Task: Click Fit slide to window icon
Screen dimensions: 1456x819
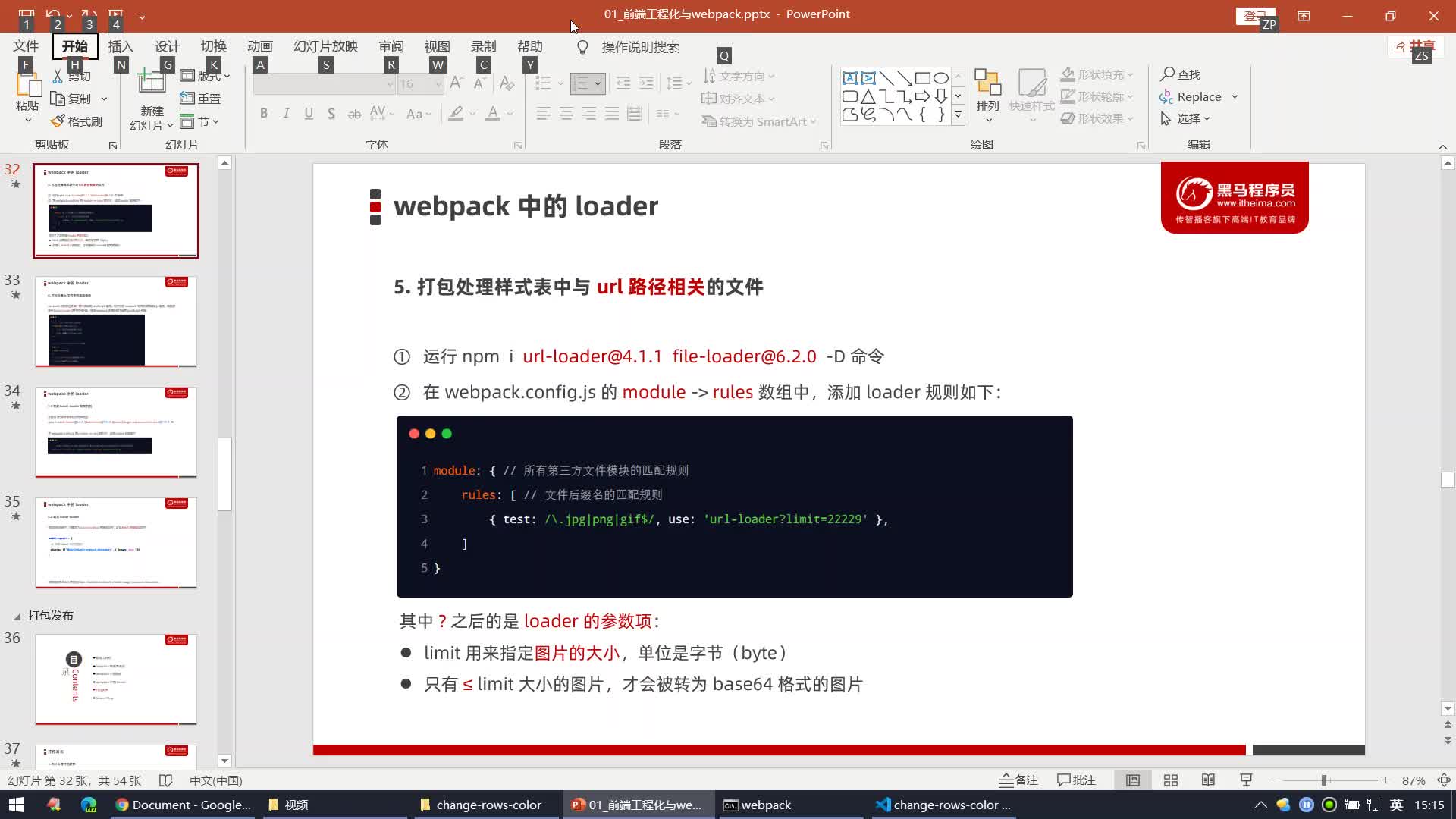Action: 1444,780
